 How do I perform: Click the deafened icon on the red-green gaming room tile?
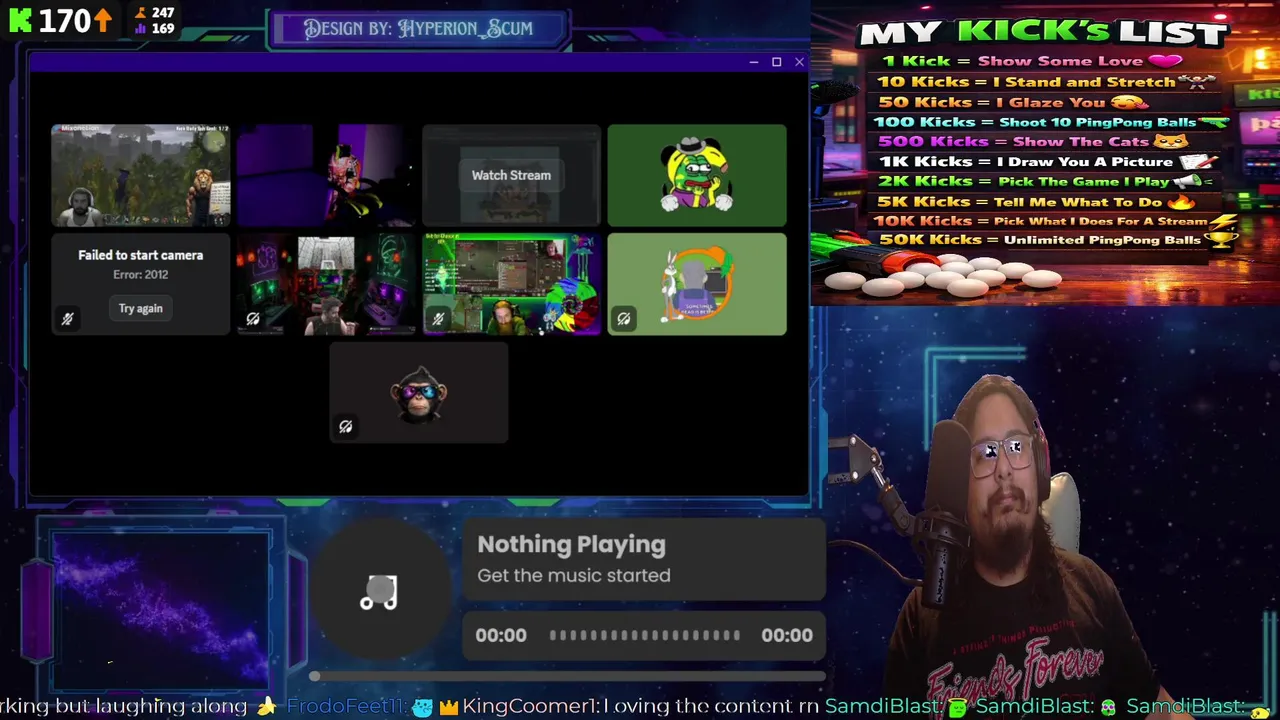pos(253,319)
